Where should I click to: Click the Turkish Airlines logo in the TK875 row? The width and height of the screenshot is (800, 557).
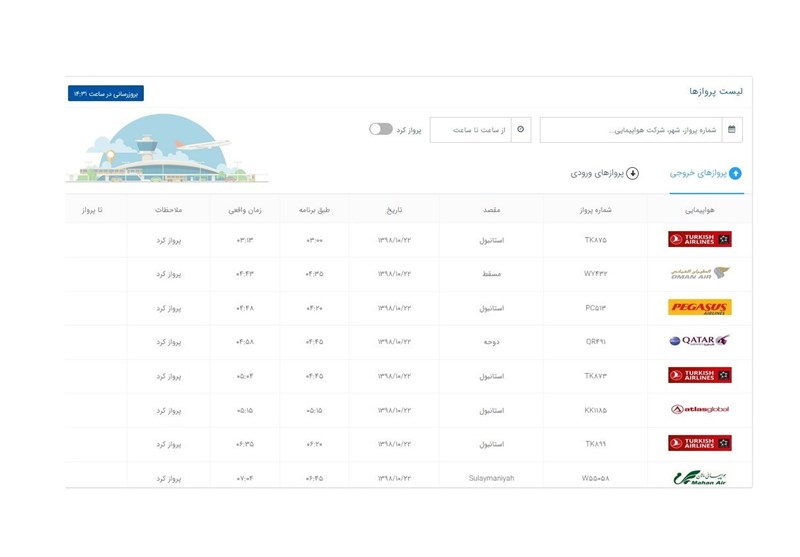(x=699, y=239)
